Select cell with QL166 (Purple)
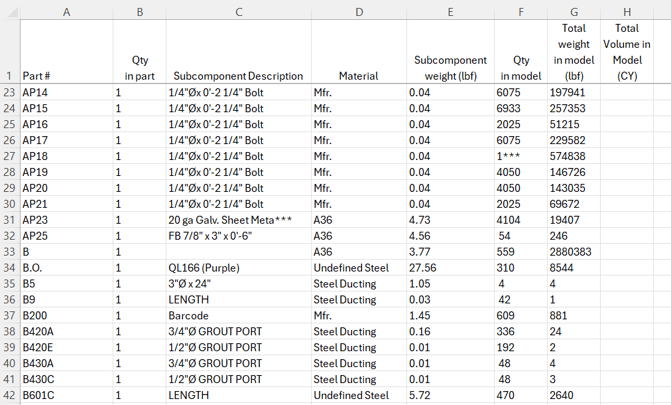 click(x=239, y=268)
